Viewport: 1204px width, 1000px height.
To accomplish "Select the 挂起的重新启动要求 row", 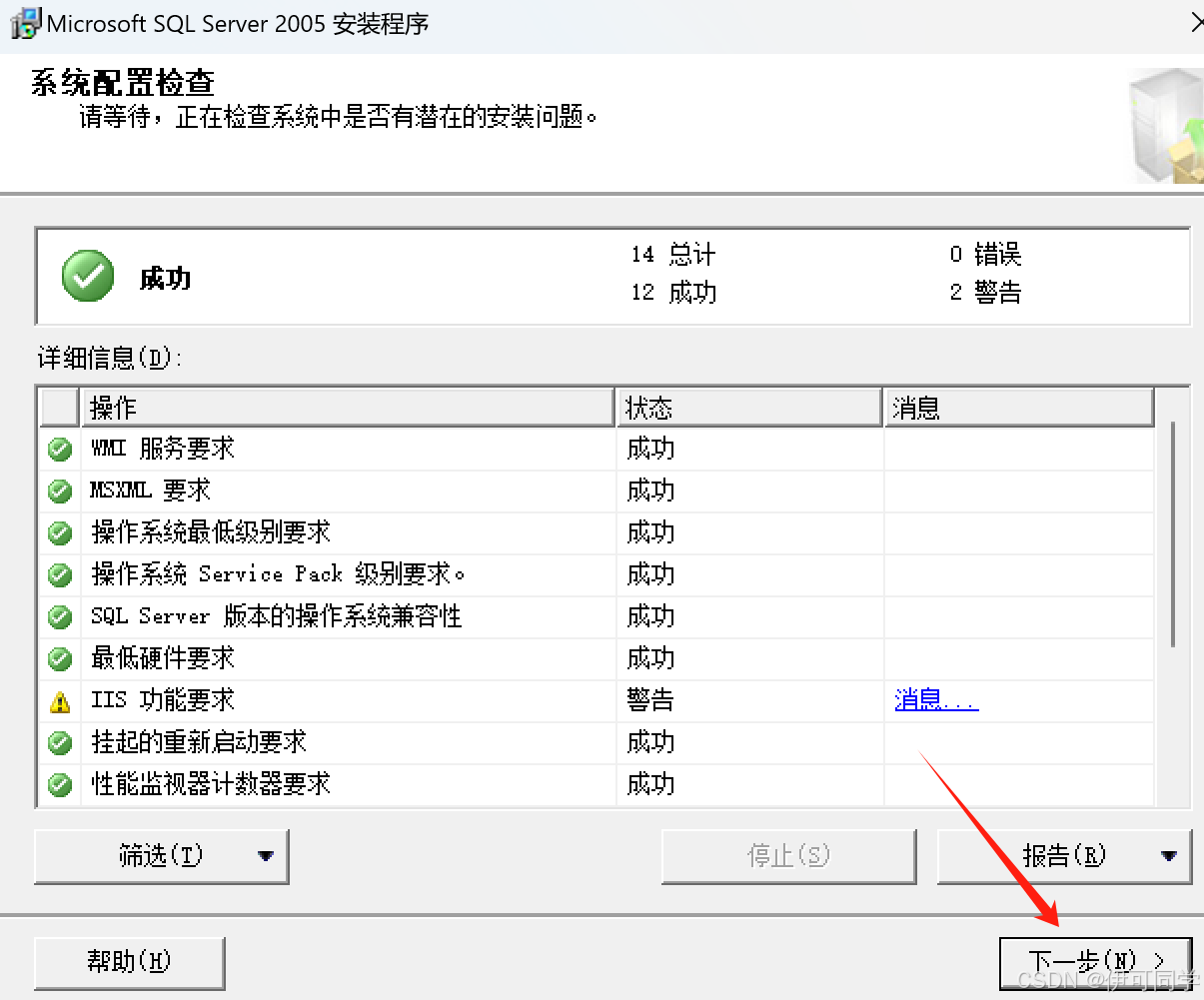I will click(597, 743).
